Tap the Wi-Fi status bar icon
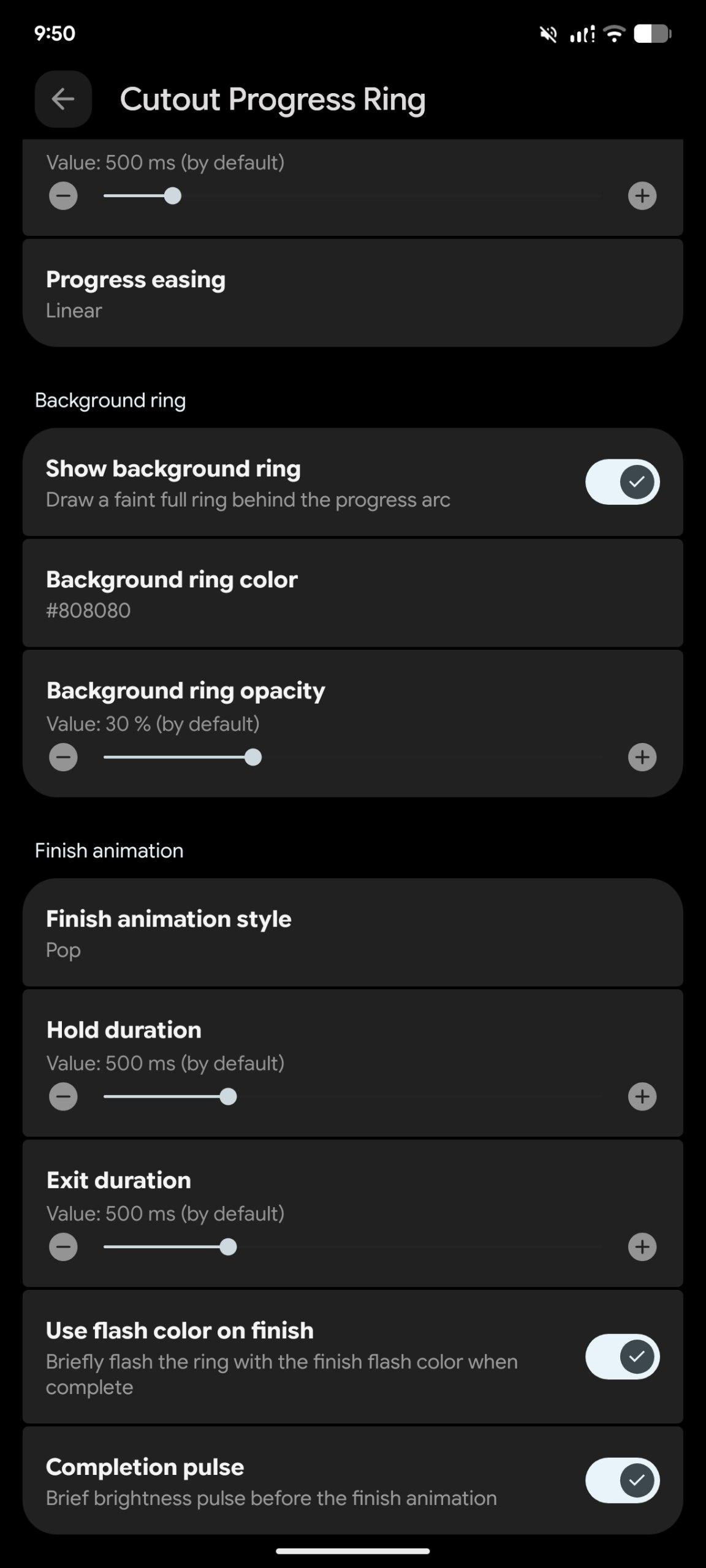Image resolution: width=706 pixels, height=1568 pixels. pyautogui.click(x=613, y=34)
